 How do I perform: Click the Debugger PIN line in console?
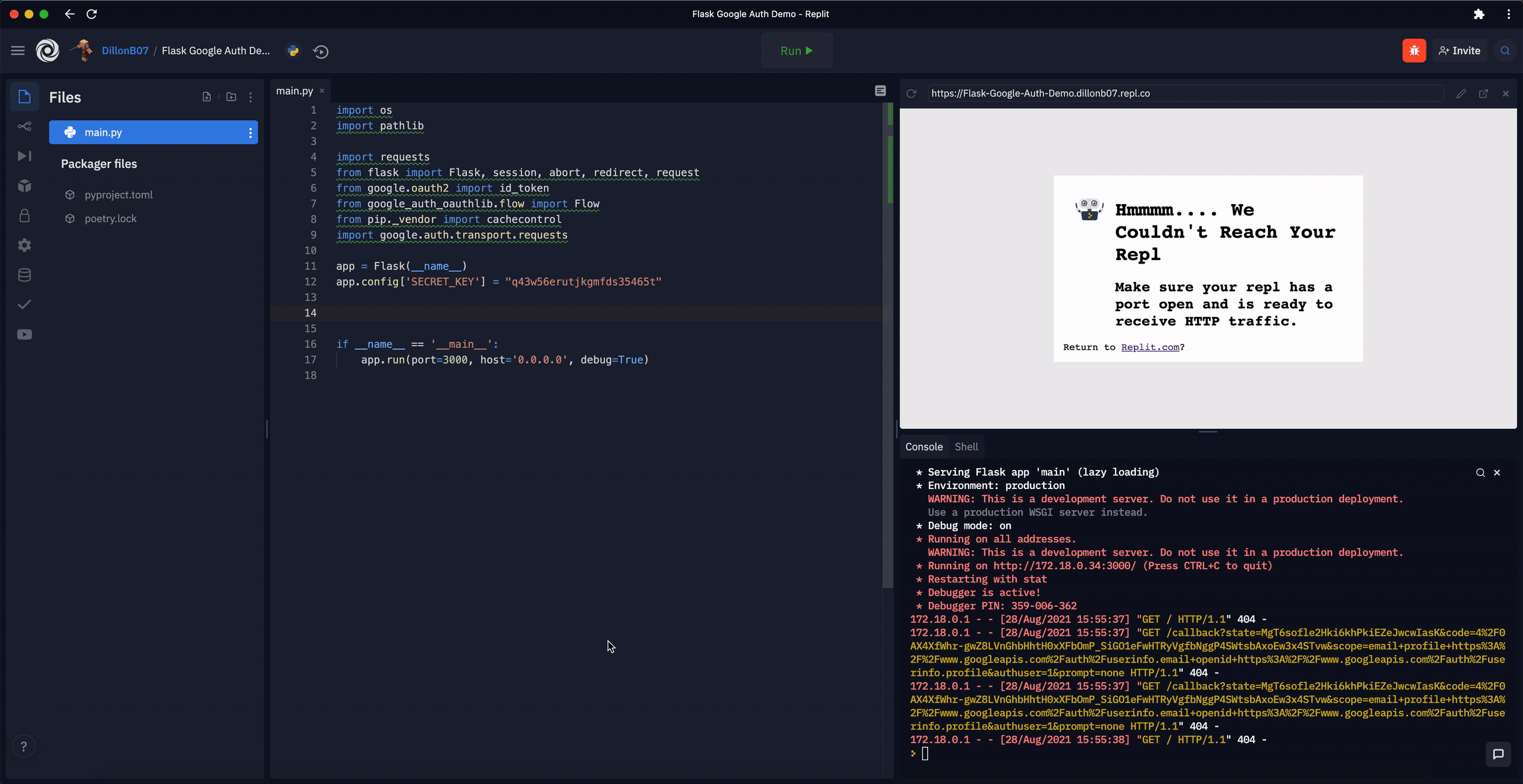996,606
